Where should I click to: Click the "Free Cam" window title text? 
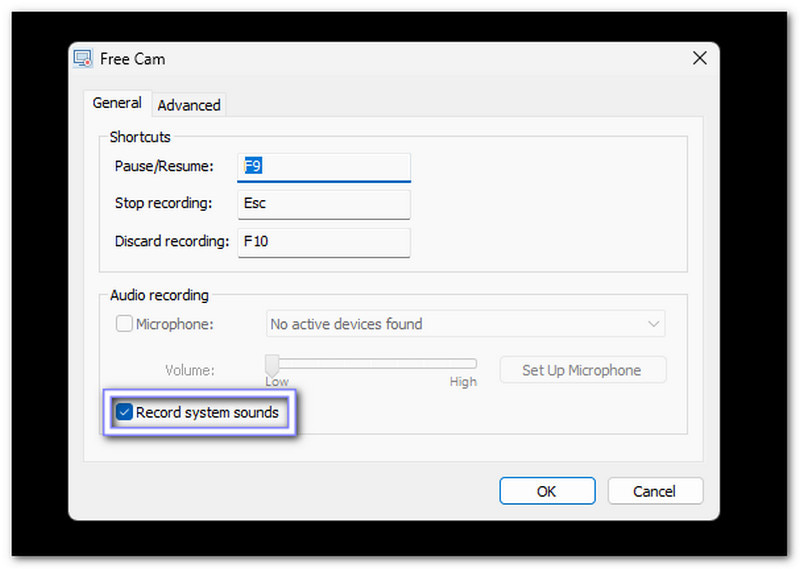point(133,59)
